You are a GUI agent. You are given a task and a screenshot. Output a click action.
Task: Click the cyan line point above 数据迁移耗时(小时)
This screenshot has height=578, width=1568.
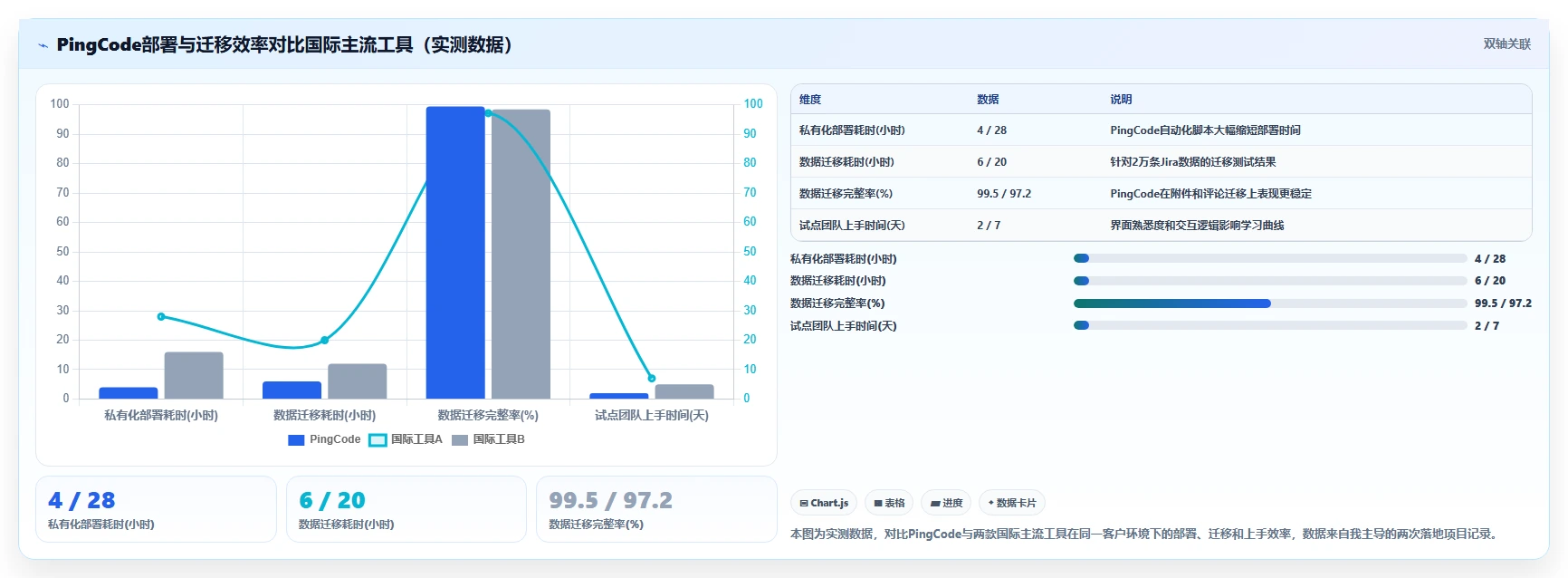324,340
